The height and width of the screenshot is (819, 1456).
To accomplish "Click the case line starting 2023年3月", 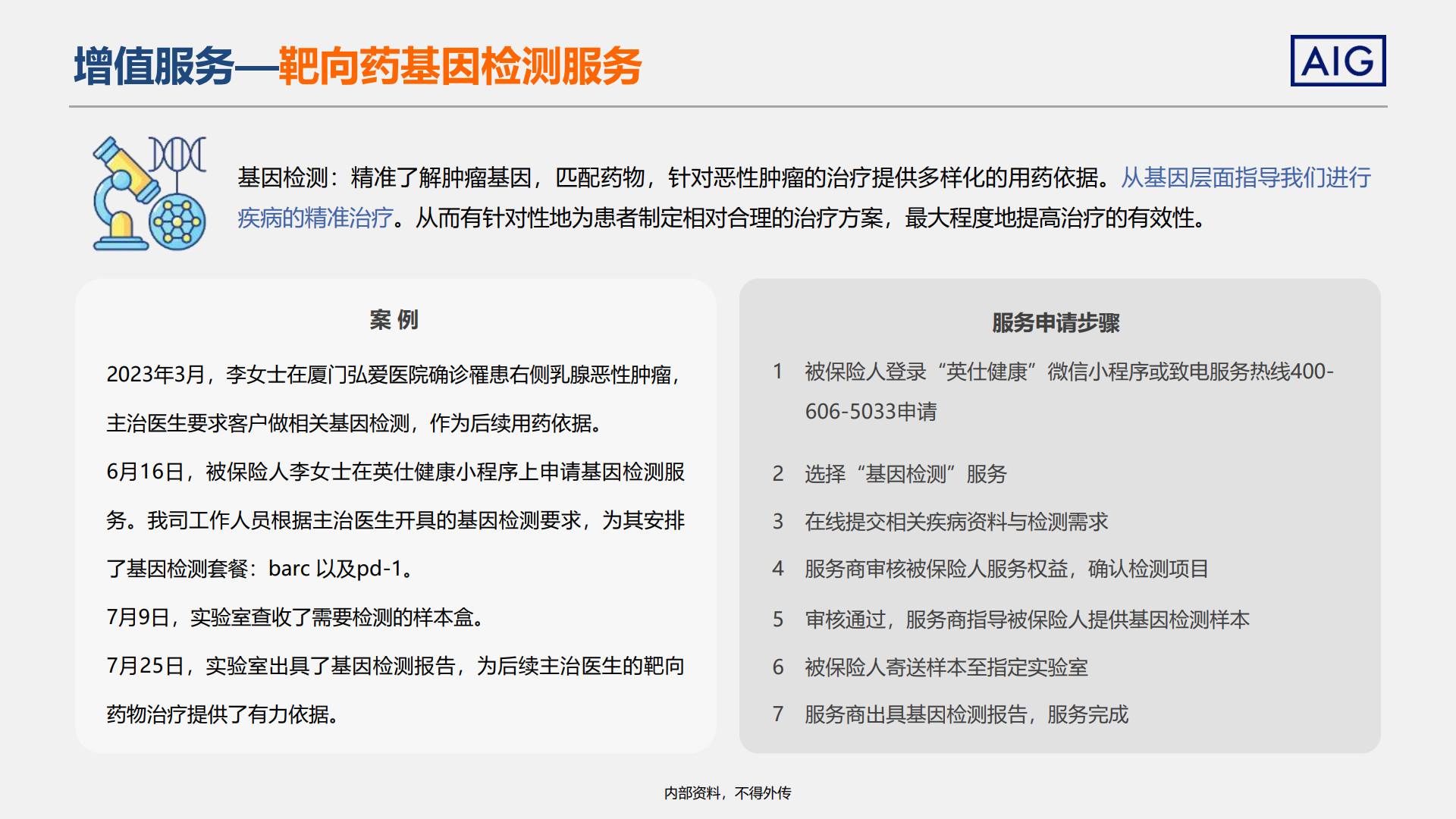I will click(394, 375).
